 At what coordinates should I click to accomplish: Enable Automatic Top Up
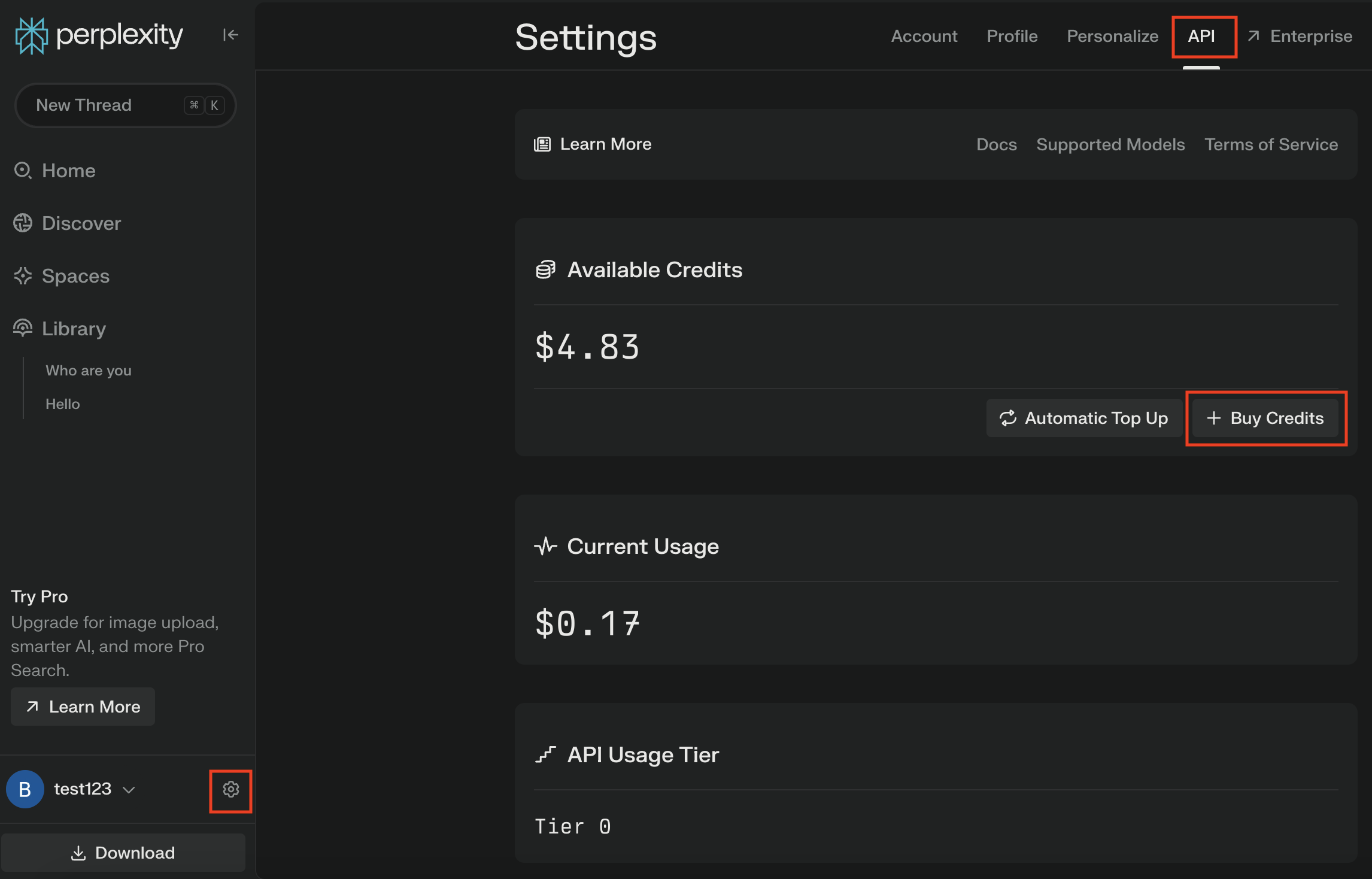click(1084, 418)
